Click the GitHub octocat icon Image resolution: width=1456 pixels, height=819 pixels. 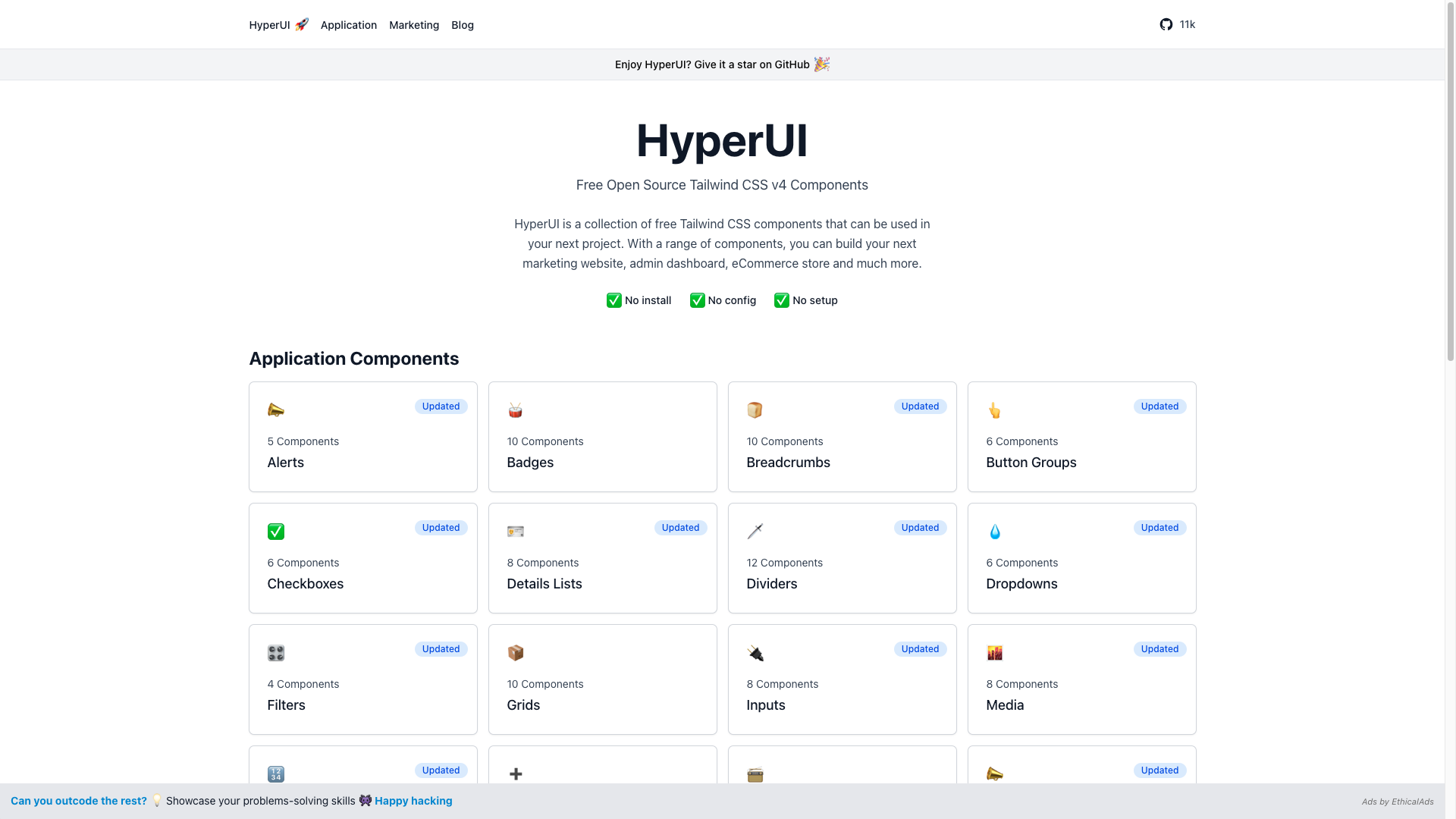(1166, 24)
